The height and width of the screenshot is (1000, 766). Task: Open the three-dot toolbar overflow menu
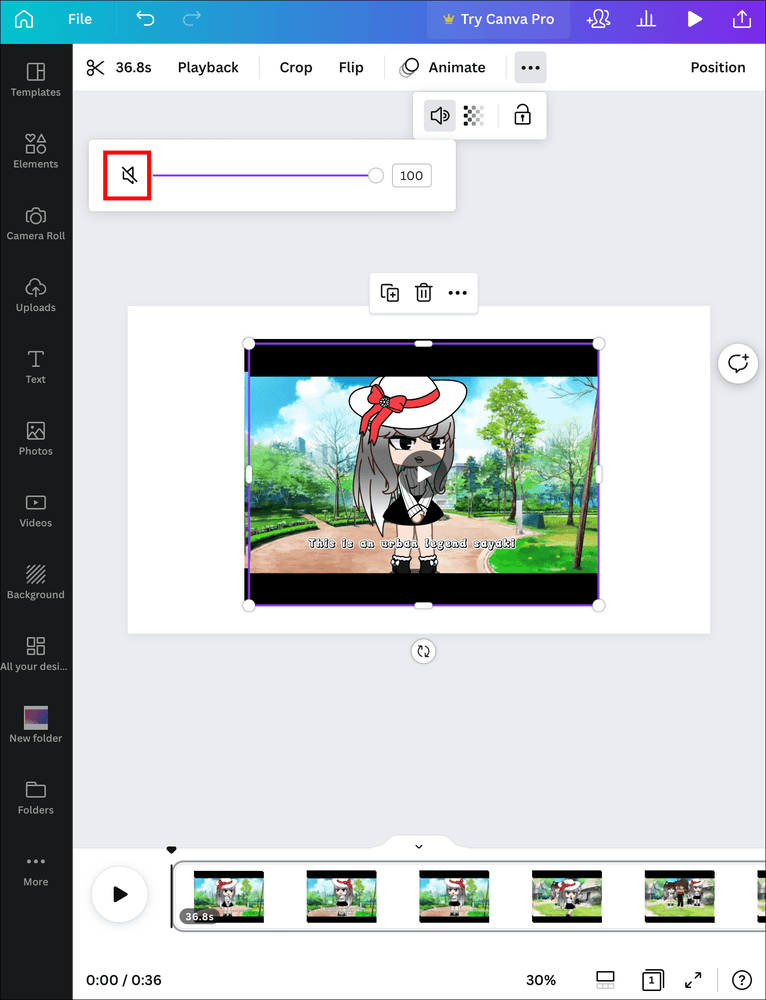pyautogui.click(x=530, y=68)
